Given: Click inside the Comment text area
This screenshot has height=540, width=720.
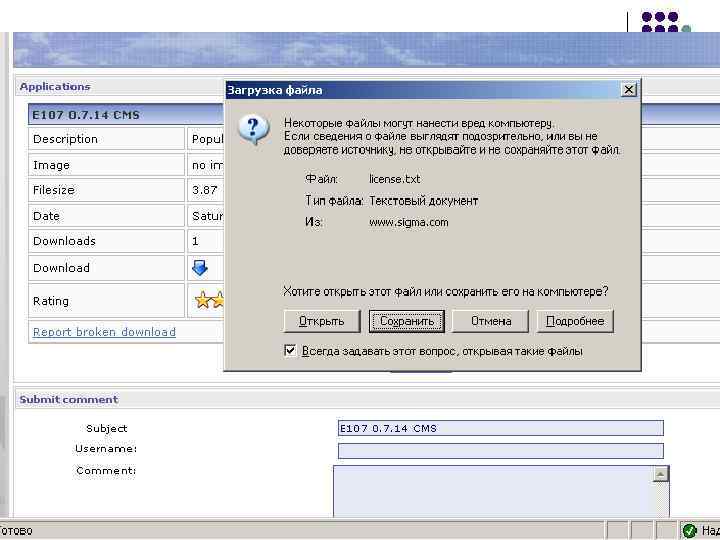Looking at the screenshot, I should coord(492,491).
